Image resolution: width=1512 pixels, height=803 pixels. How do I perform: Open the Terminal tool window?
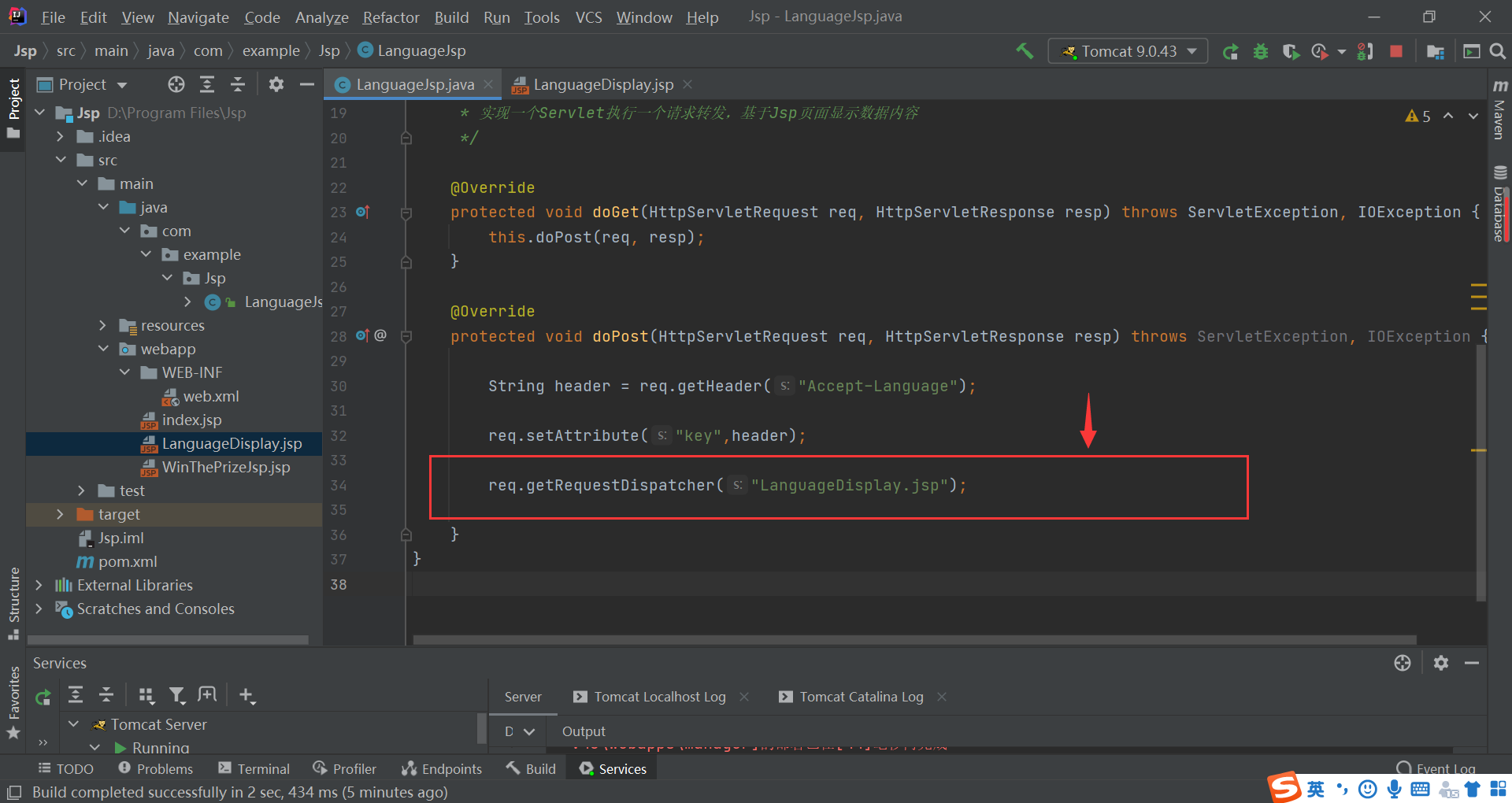(x=254, y=769)
